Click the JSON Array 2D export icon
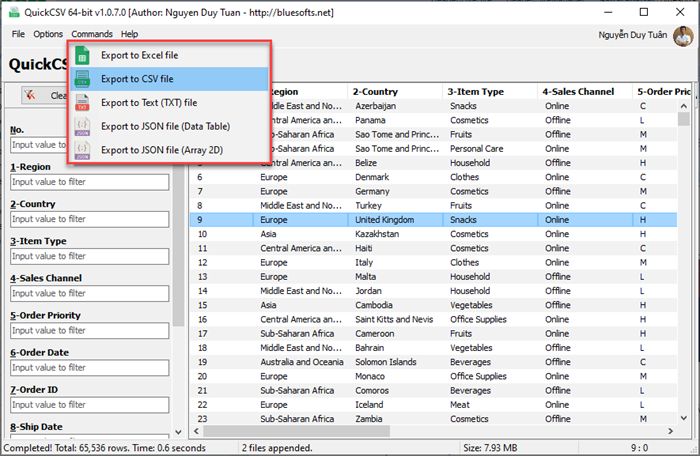Image resolution: width=700 pixels, height=456 pixels. pyautogui.click(x=83, y=150)
